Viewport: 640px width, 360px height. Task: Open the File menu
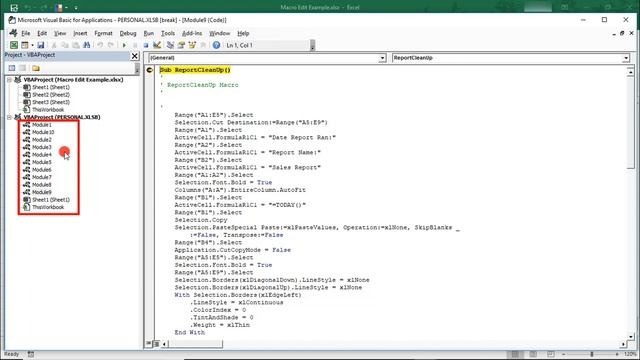pos(26,33)
